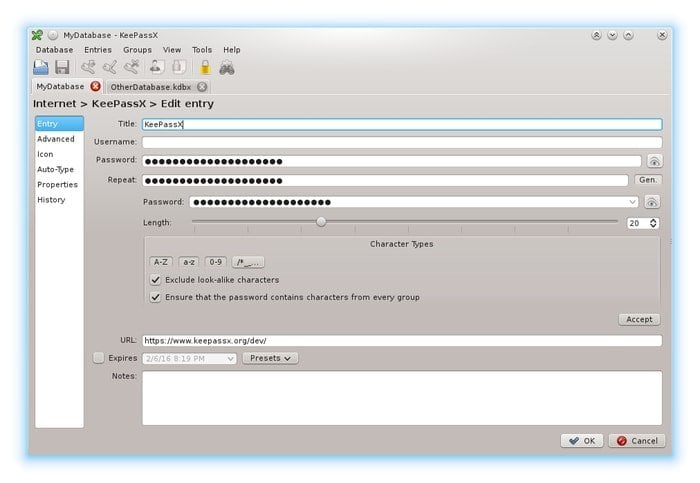Screen dimensions: 700x483
Task: Toggle visibility of the generated password
Action: [652, 202]
